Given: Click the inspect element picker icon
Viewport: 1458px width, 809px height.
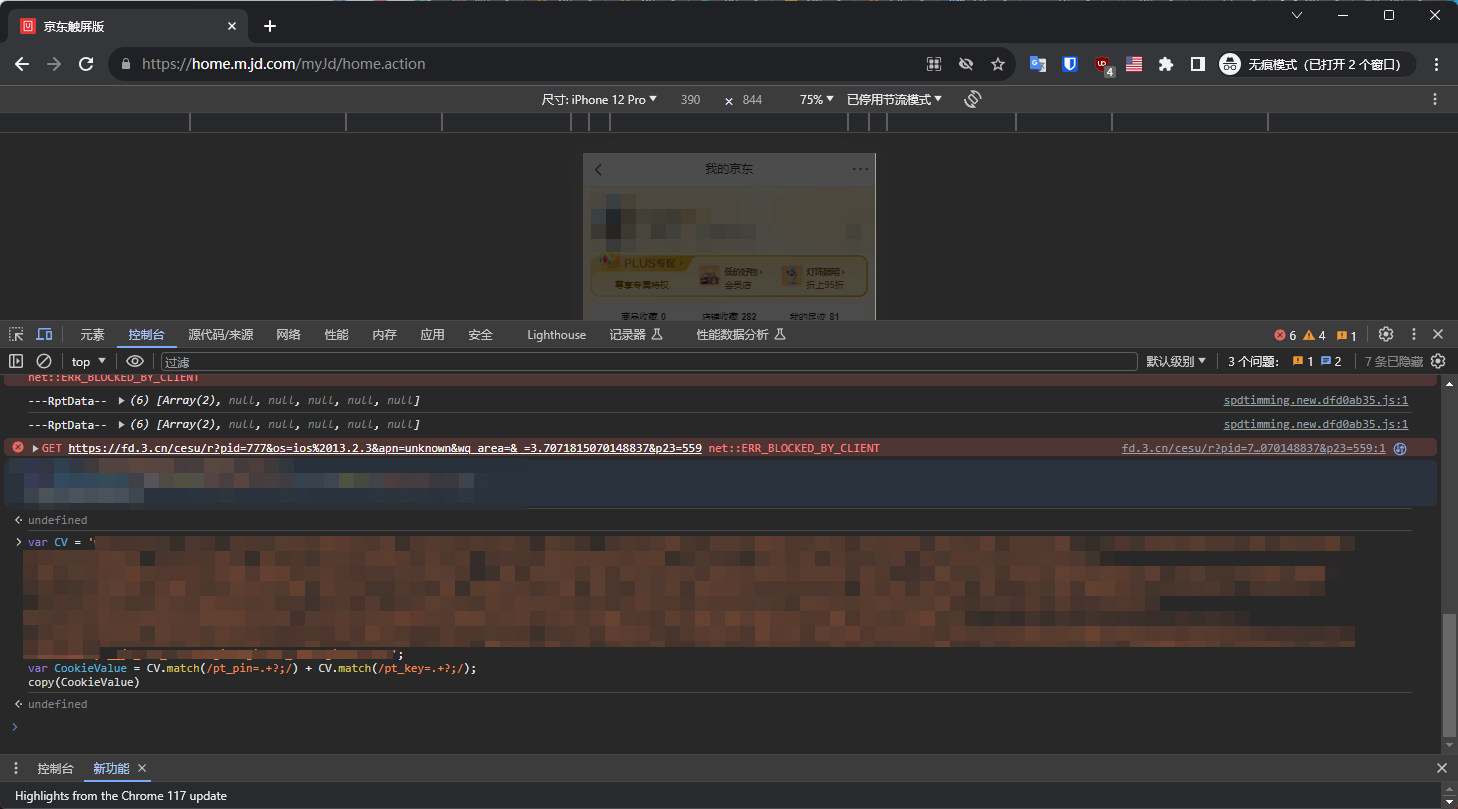Looking at the screenshot, I should pos(16,334).
